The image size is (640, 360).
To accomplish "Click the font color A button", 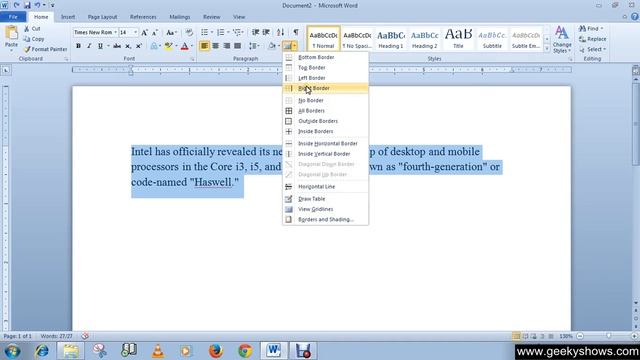I will coord(184,46).
